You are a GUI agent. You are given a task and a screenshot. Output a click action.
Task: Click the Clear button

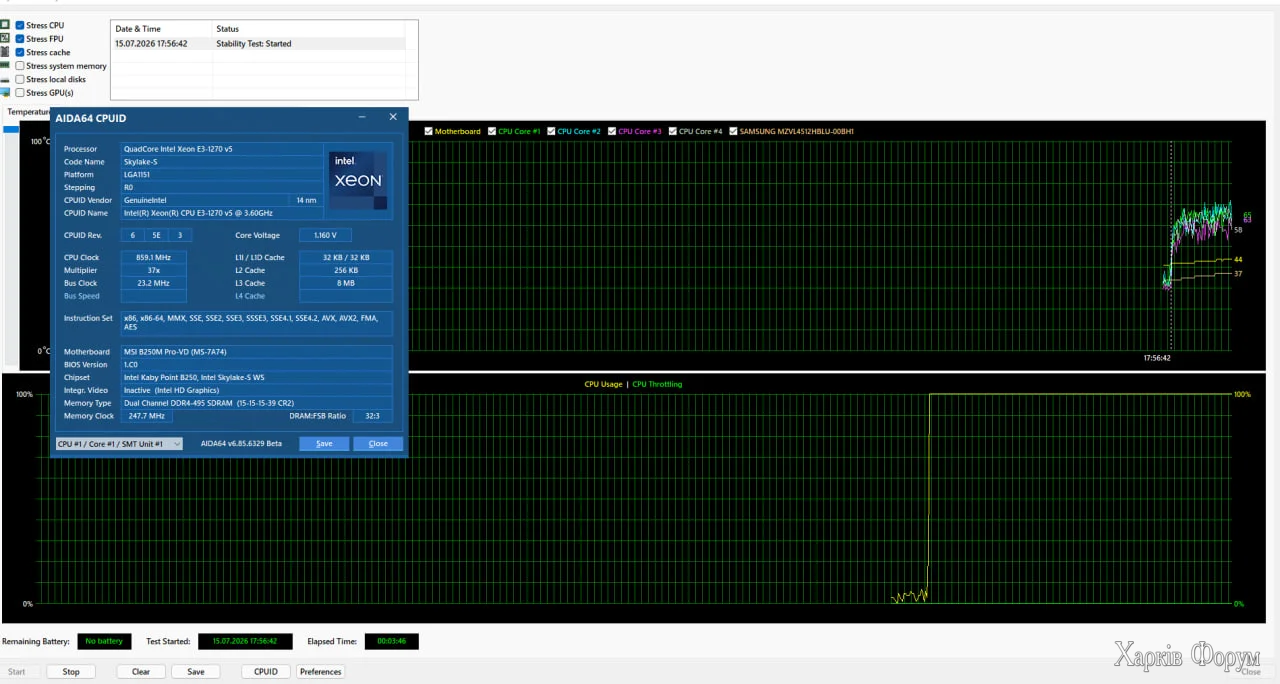tap(141, 671)
